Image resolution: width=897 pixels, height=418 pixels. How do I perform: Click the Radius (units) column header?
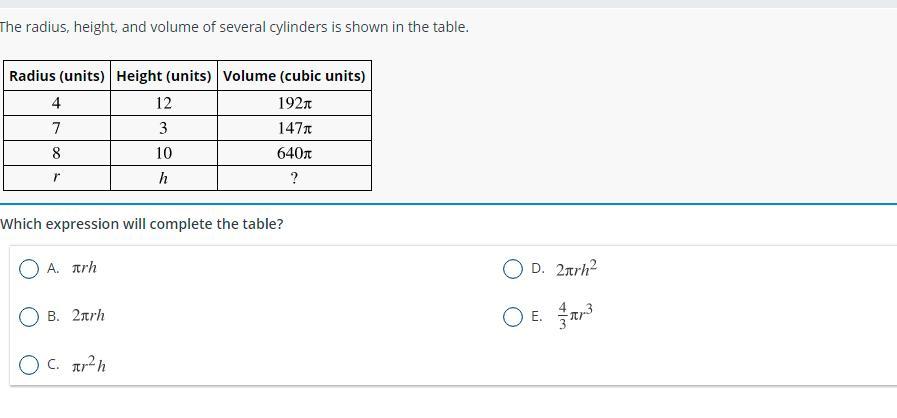click(57, 76)
